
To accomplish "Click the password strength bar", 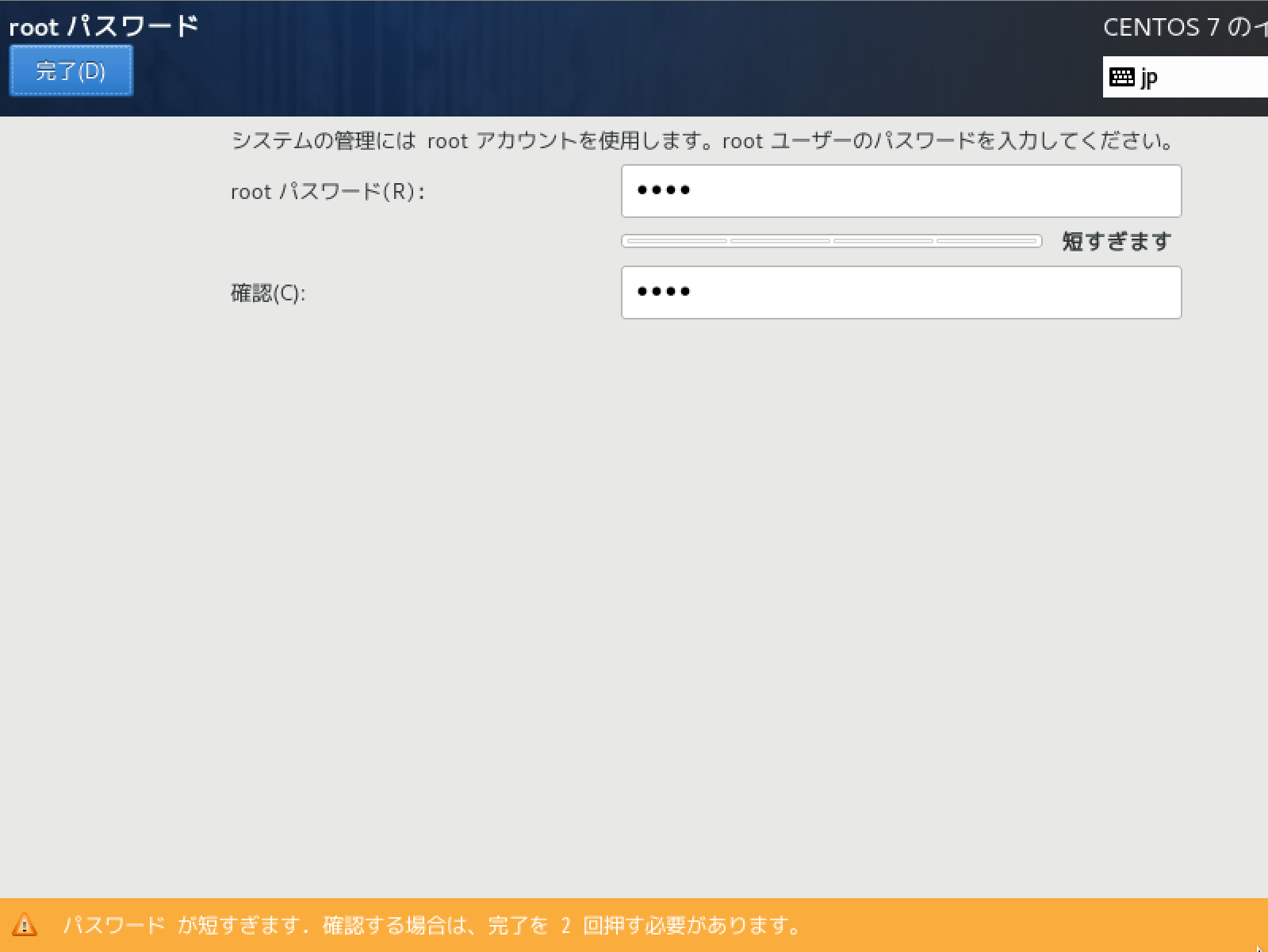I will (831, 241).
